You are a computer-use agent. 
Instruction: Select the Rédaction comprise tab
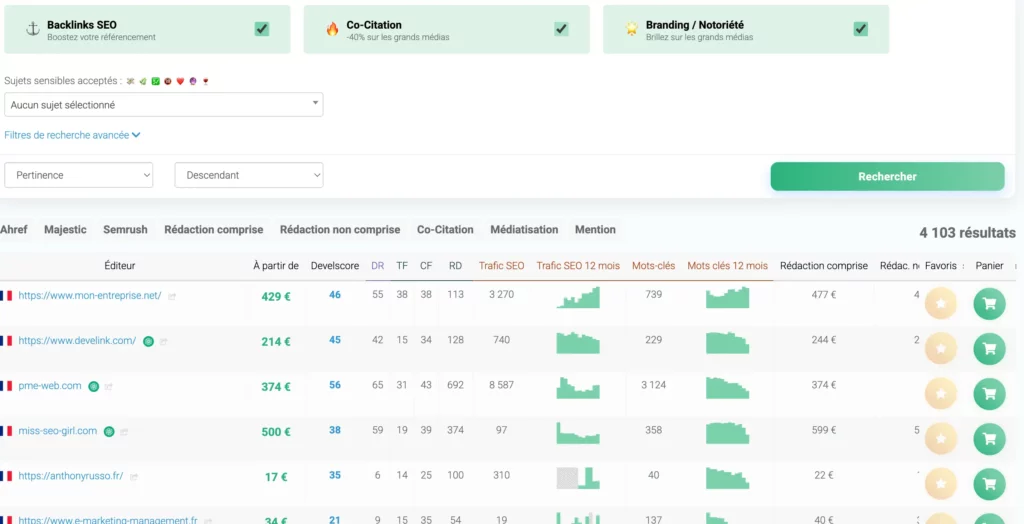[x=214, y=230]
